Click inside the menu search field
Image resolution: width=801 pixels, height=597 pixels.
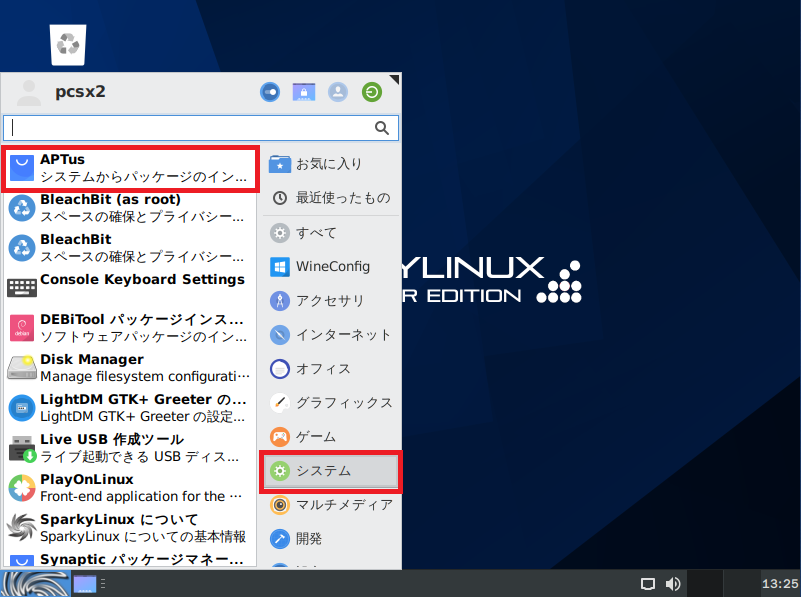click(201, 128)
